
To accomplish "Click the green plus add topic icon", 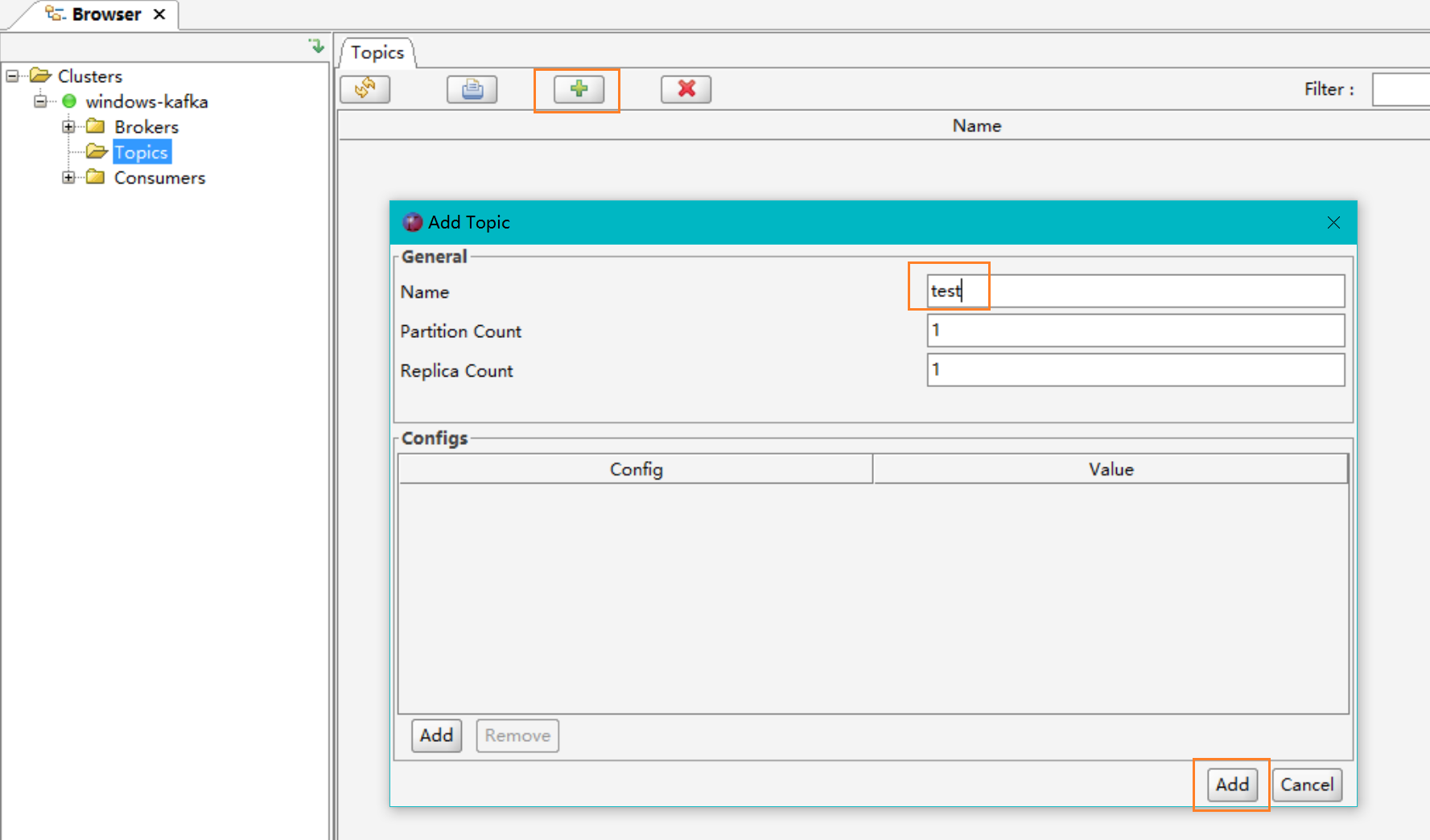I will point(579,89).
